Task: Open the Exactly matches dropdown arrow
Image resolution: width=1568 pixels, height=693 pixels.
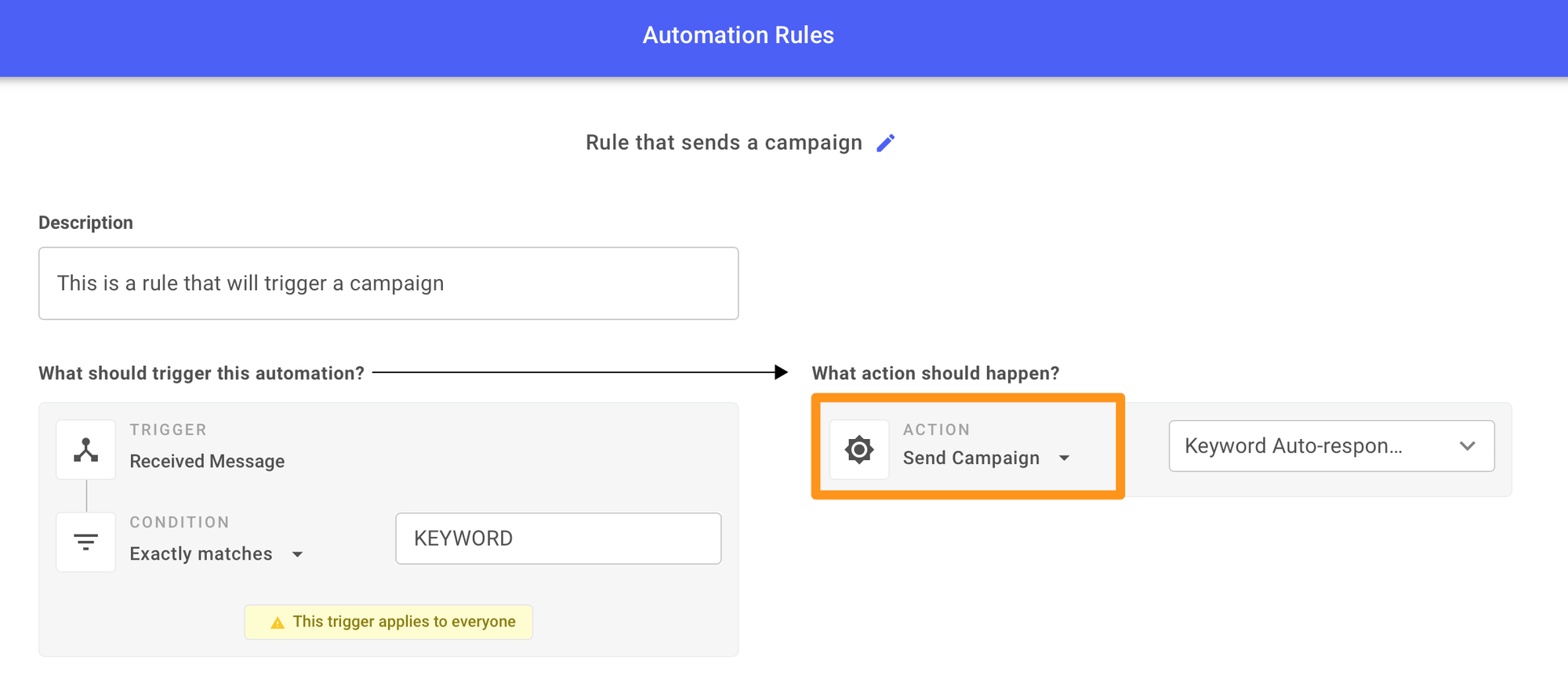Action: [x=297, y=554]
